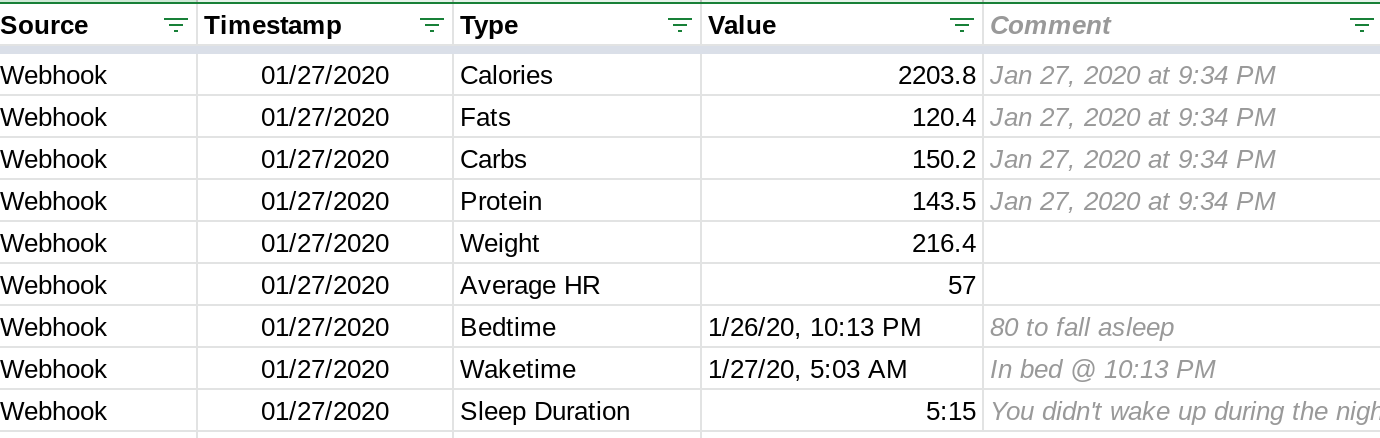This screenshot has width=1380, height=438.
Task: Click the Protein value 143.5 cell
Action: [x=944, y=201]
